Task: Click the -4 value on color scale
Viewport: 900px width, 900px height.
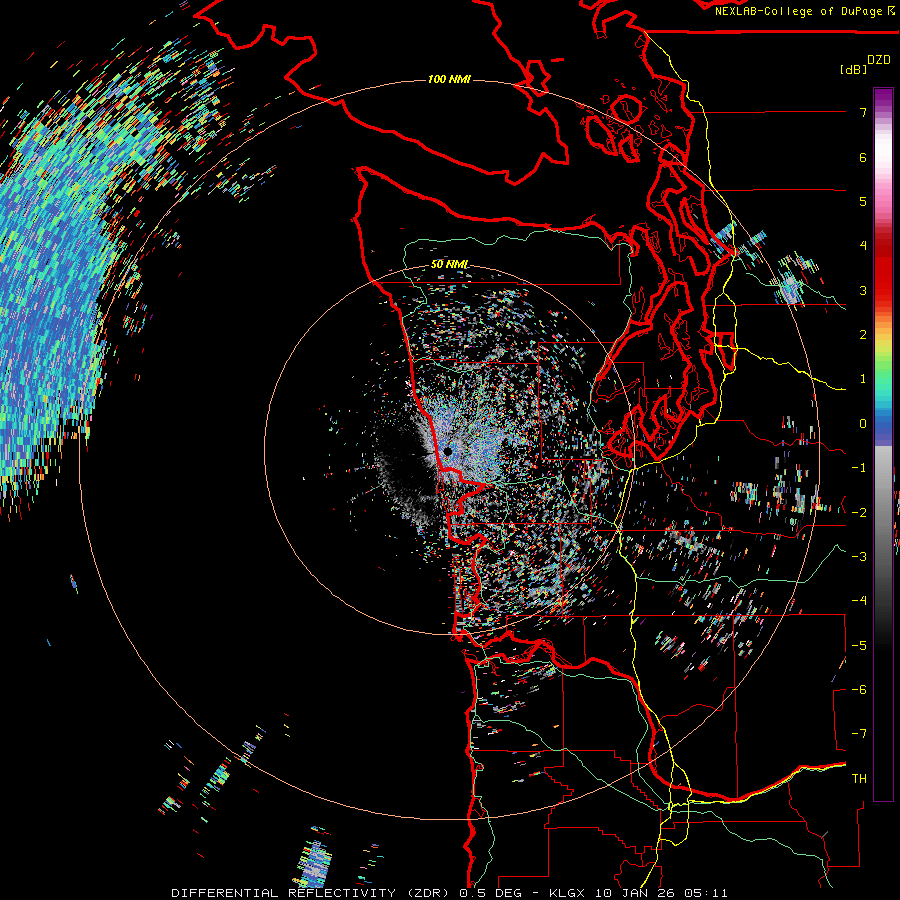Action: click(x=859, y=601)
